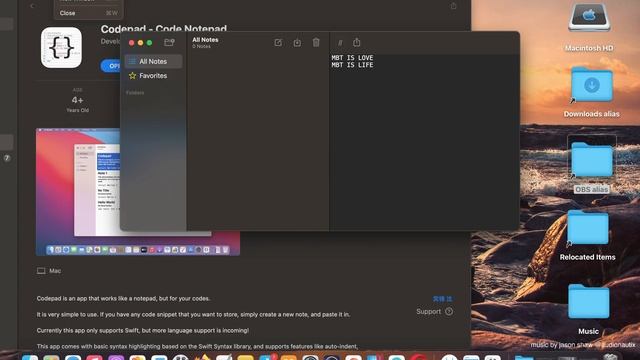Place cursor on 'MBT IS LOVE' line
The image size is (640, 360).
[x=352, y=58]
